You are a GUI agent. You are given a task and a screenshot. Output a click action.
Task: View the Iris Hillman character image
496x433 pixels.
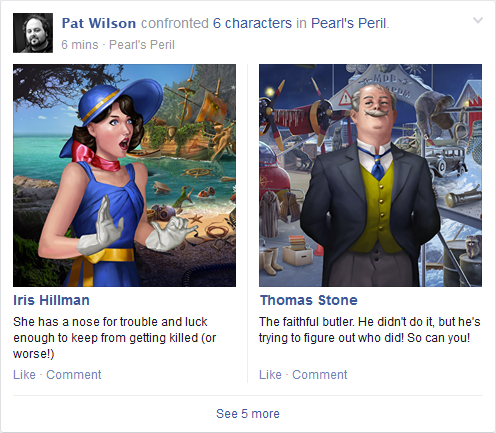[124, 175]
